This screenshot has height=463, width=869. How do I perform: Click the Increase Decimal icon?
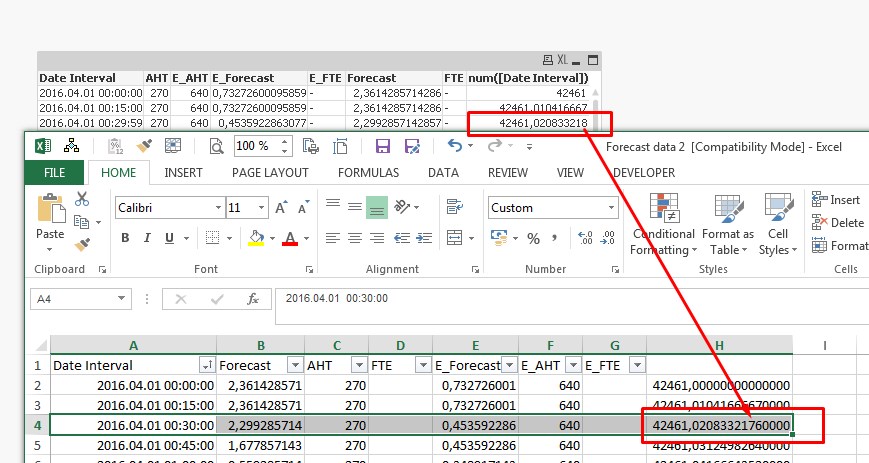585,238
